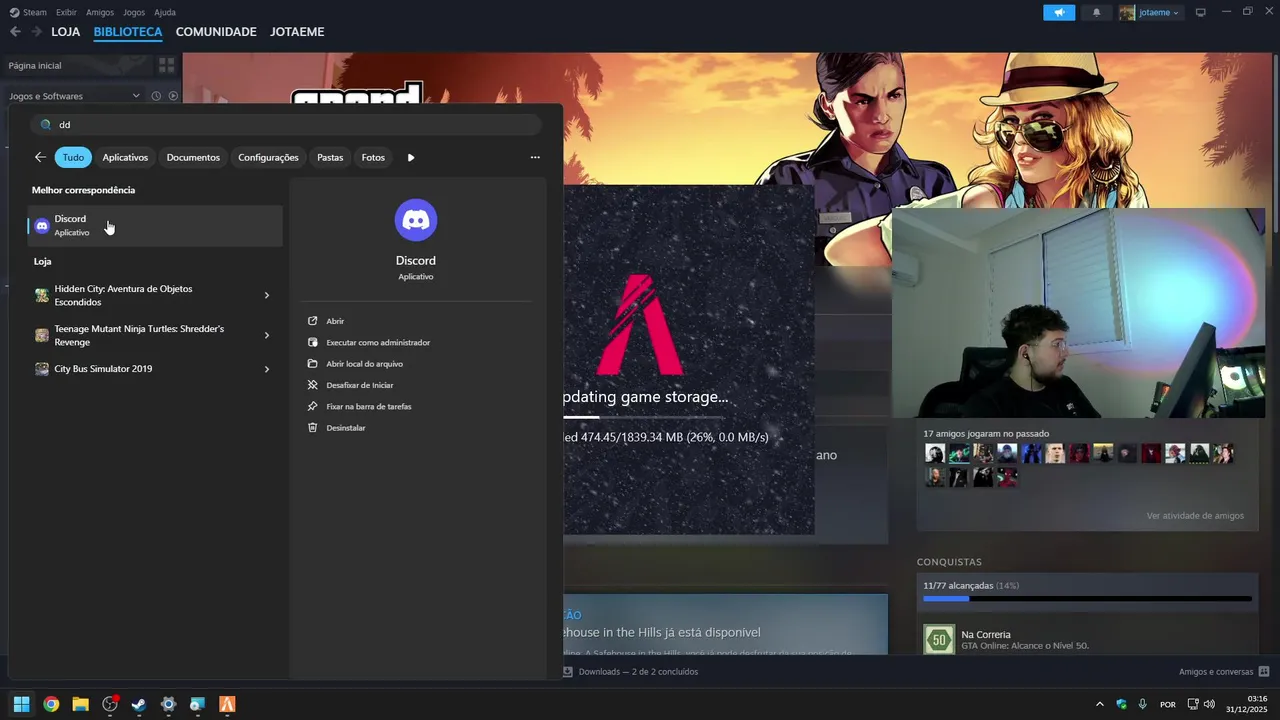Open the Steam announcements megaphone button
This screenshot has width=1280, height=720.
(1059, 12)
